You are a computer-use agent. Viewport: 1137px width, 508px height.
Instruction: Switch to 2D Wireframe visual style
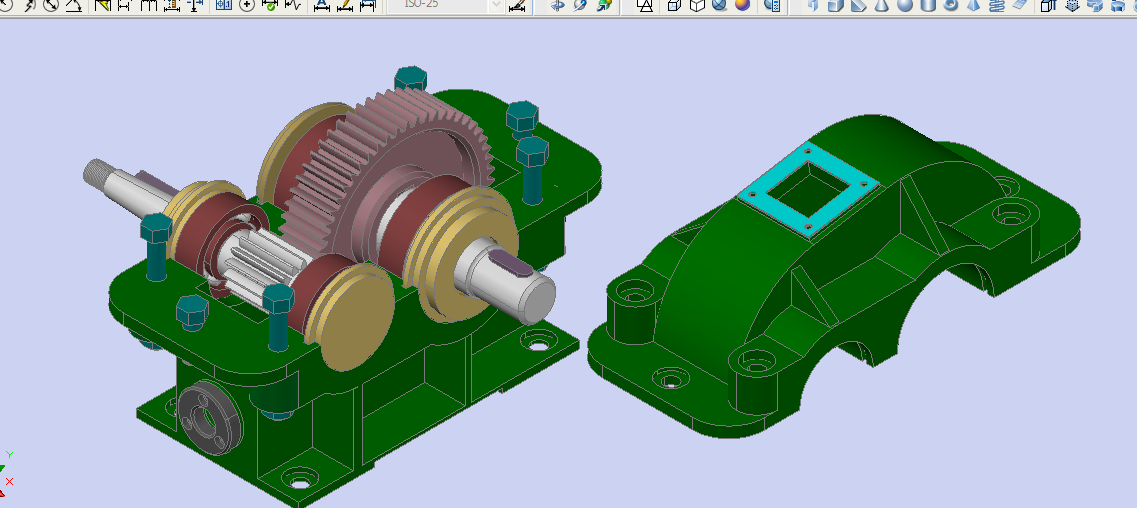645,4
